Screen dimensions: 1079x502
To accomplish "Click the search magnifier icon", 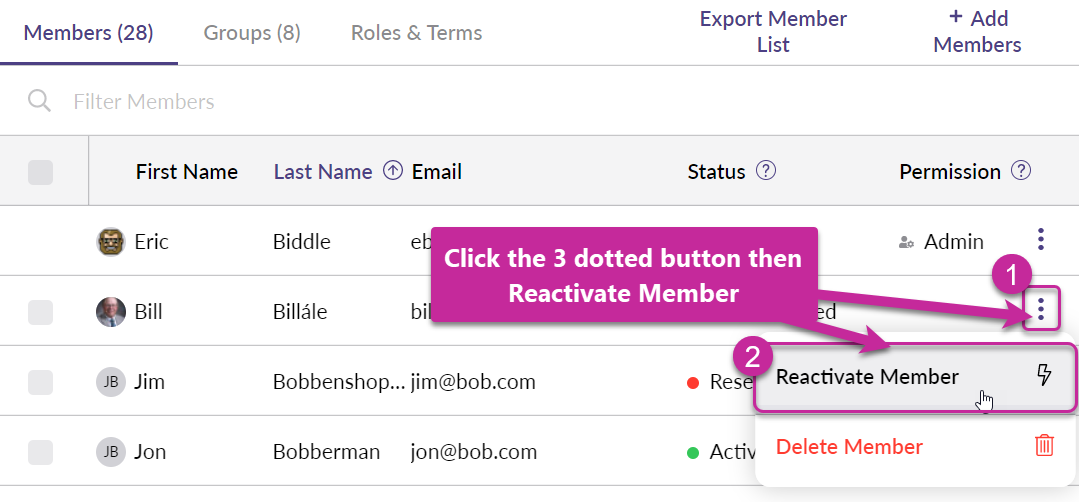I will [39, 101].
